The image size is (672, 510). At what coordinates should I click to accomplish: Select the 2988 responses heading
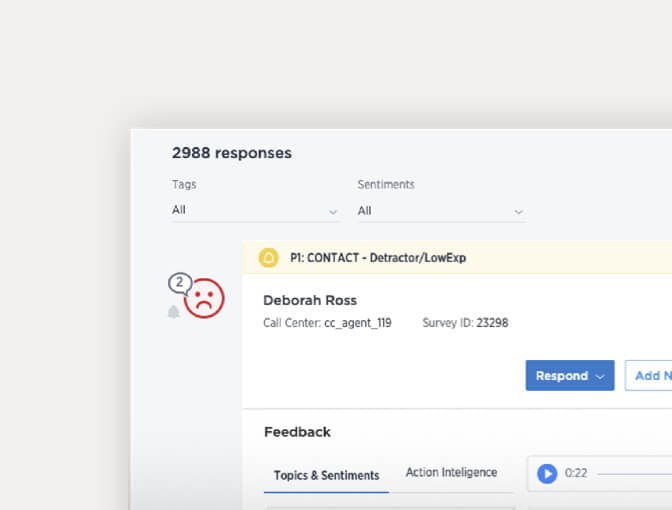[232, 153]
